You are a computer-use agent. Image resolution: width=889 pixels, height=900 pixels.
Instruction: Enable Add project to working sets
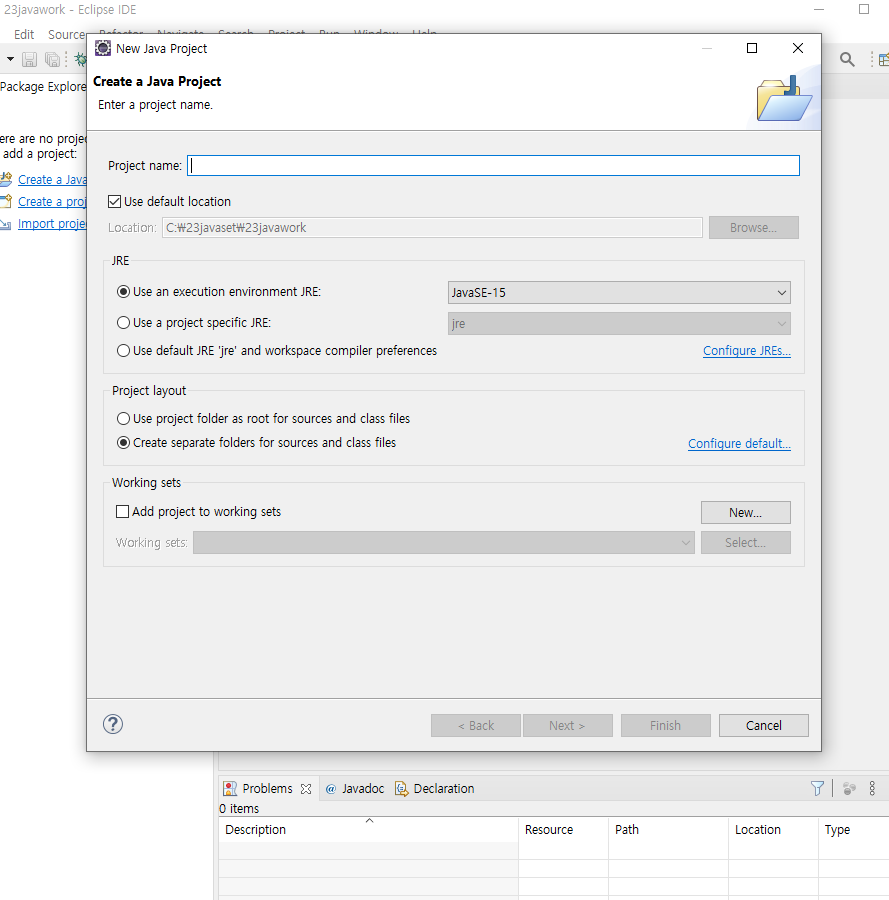[x=122, y=511]
